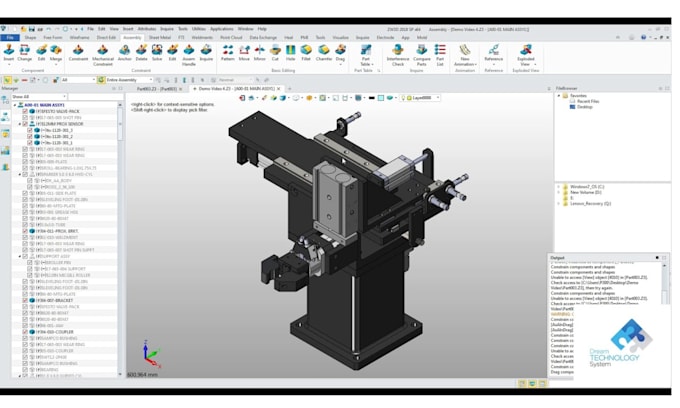The image size is (680, 408).
Task: Switch to the Shape ribbon tab
Action: [x=30, y=38]
